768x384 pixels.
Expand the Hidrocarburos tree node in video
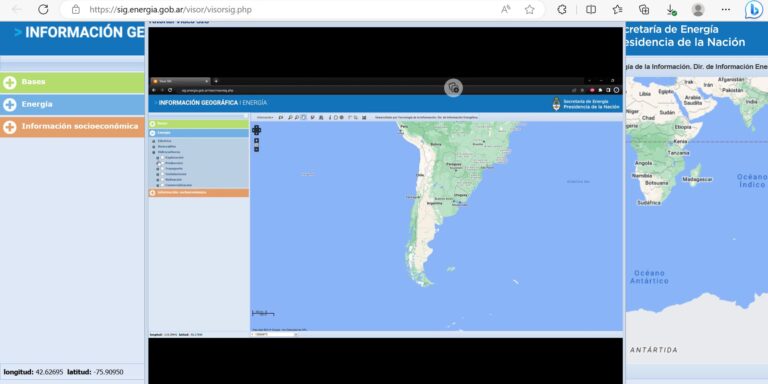click(x=153, y=152)
